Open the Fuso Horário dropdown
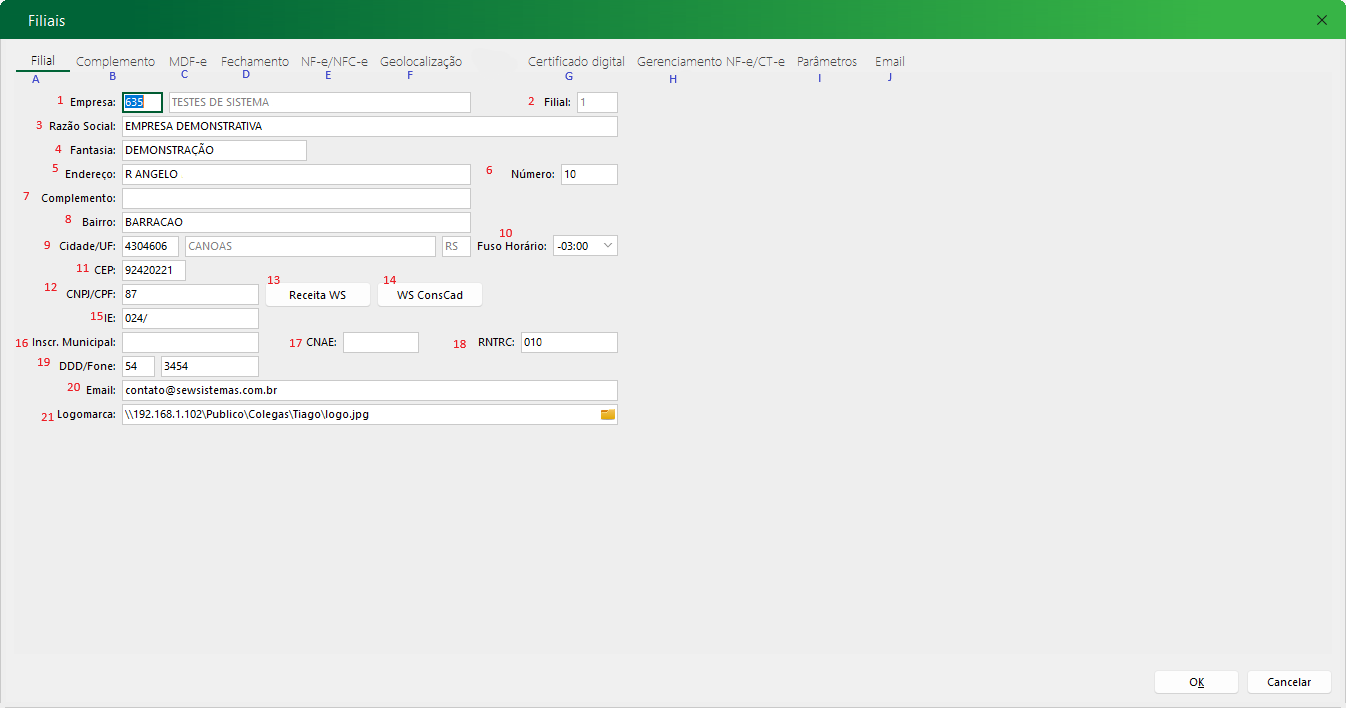 (585, 246)
